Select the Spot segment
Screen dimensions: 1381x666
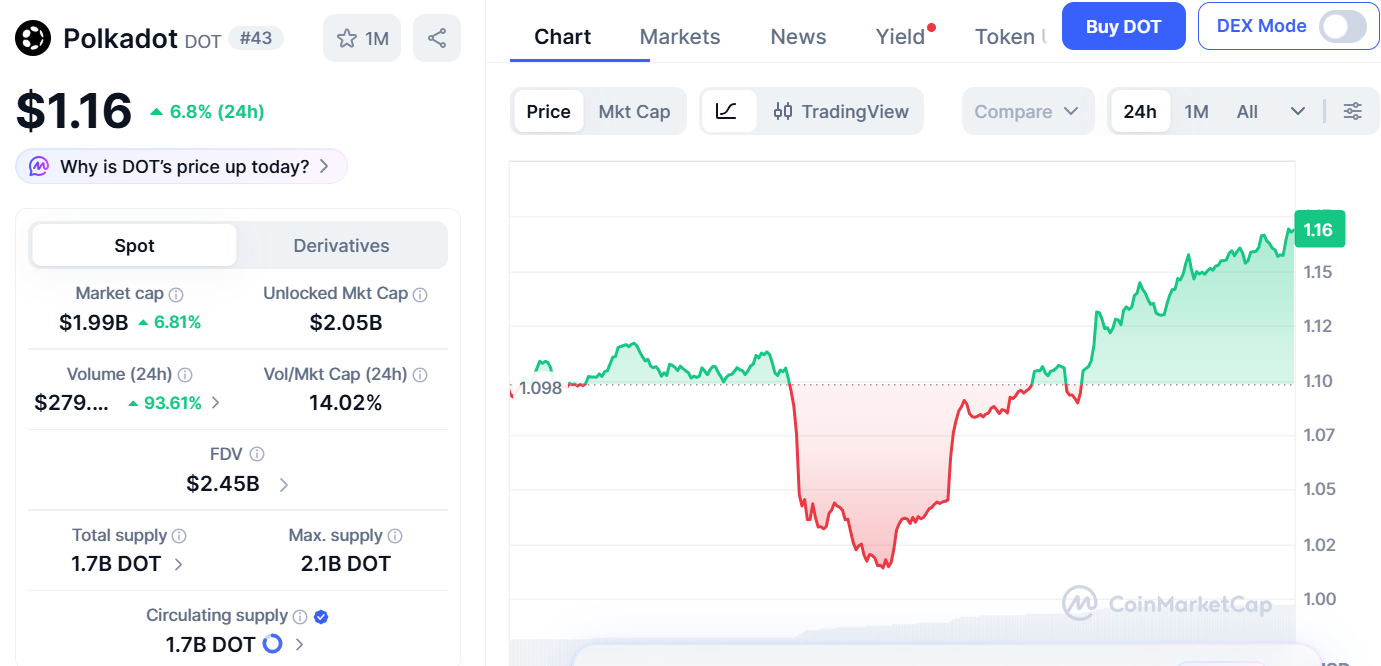click(134, 245)
